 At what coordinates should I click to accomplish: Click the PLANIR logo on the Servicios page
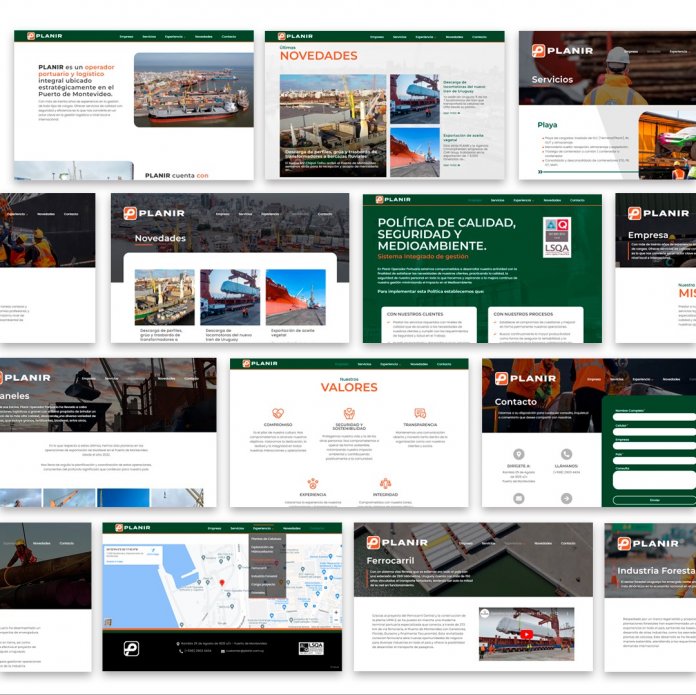(562, 51)
